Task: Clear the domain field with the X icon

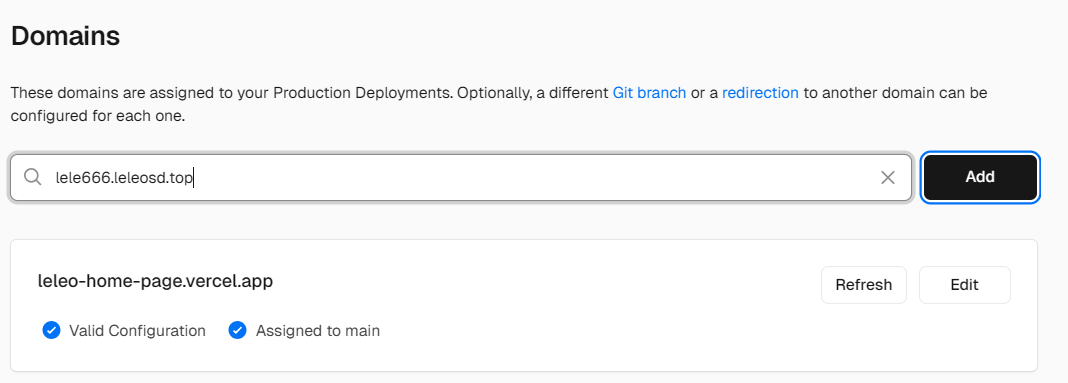Action: (x=888, y=178)
